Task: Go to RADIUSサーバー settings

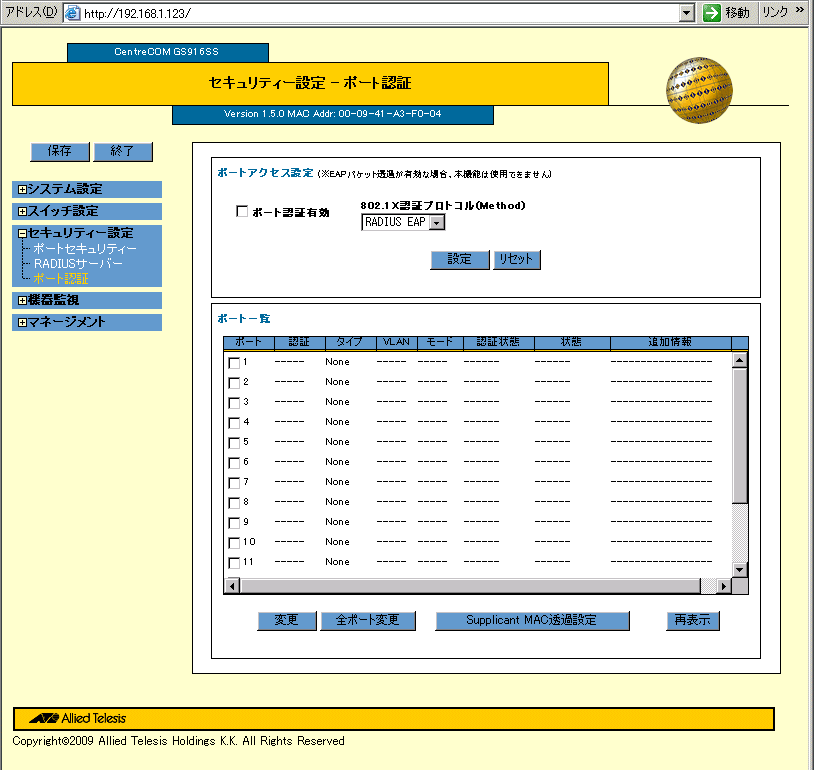Action: 78,263
